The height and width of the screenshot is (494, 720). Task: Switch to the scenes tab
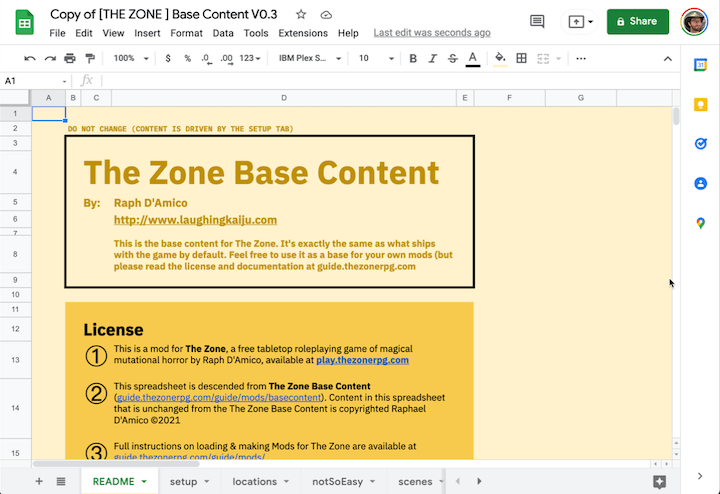[415, 482]
